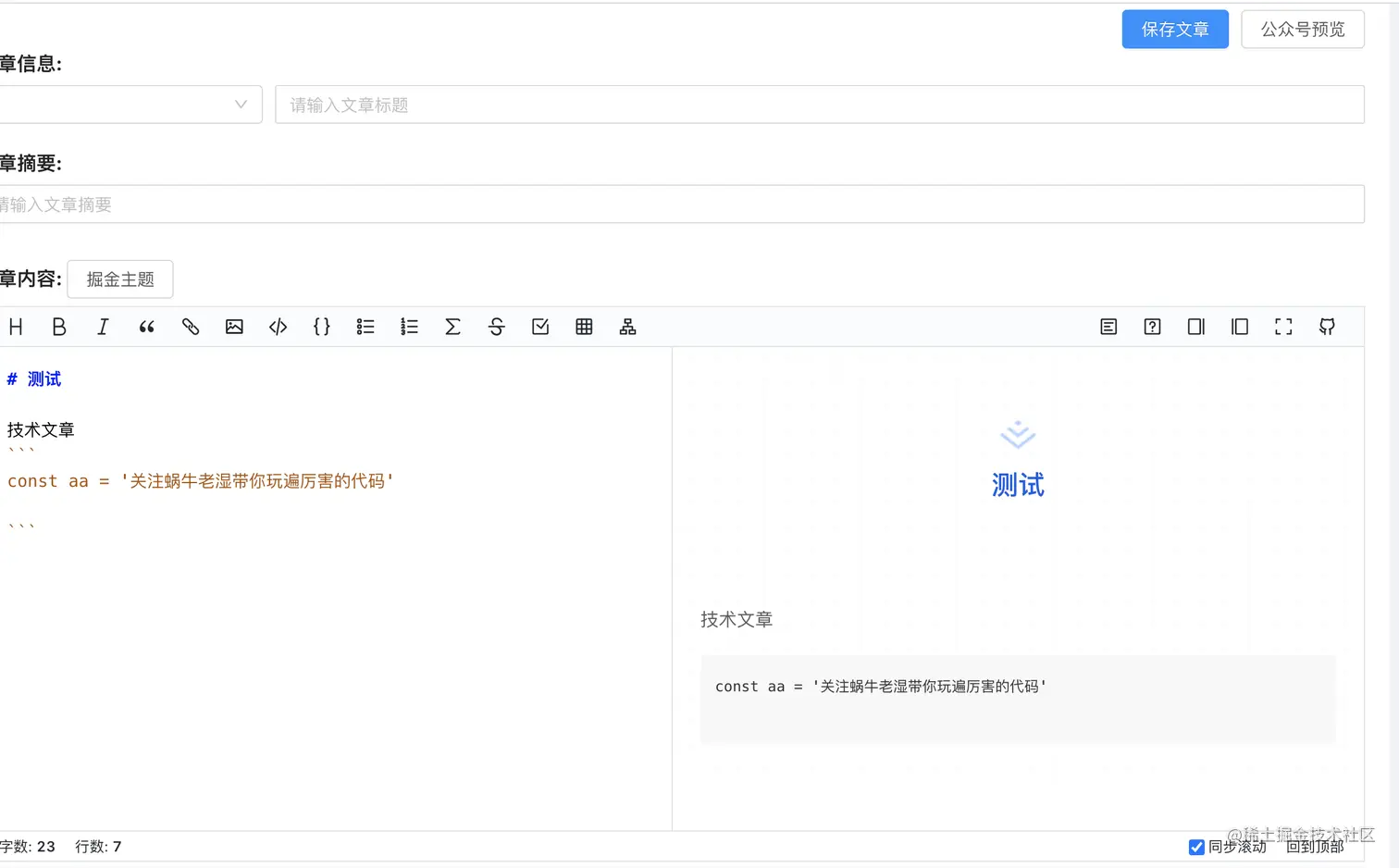This screenshot has width=1399, height=868.
Task: Click 回到顶部 link
Action: (1315, 847)
